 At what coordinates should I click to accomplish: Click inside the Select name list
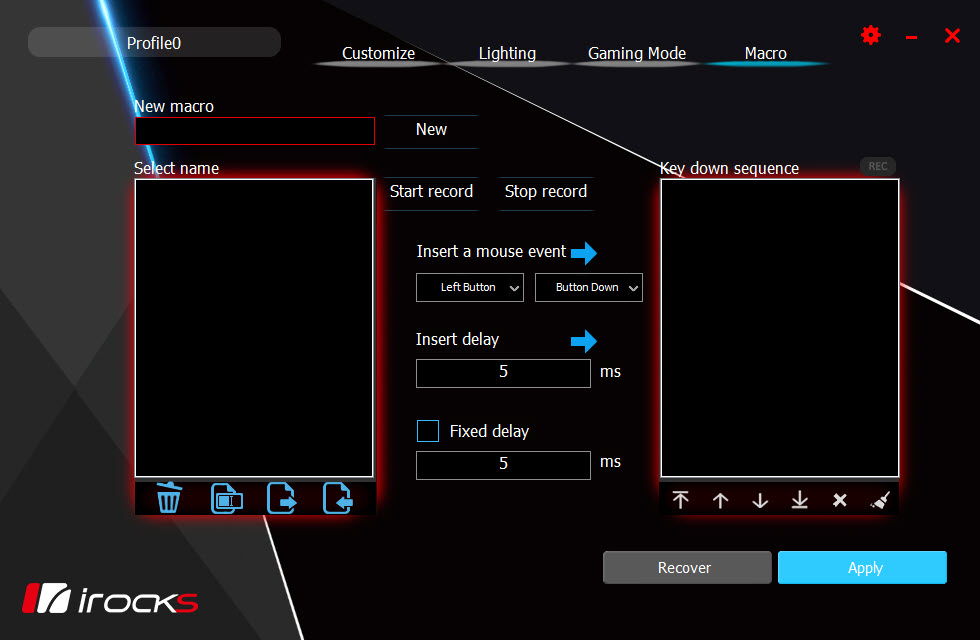(254, 328)
